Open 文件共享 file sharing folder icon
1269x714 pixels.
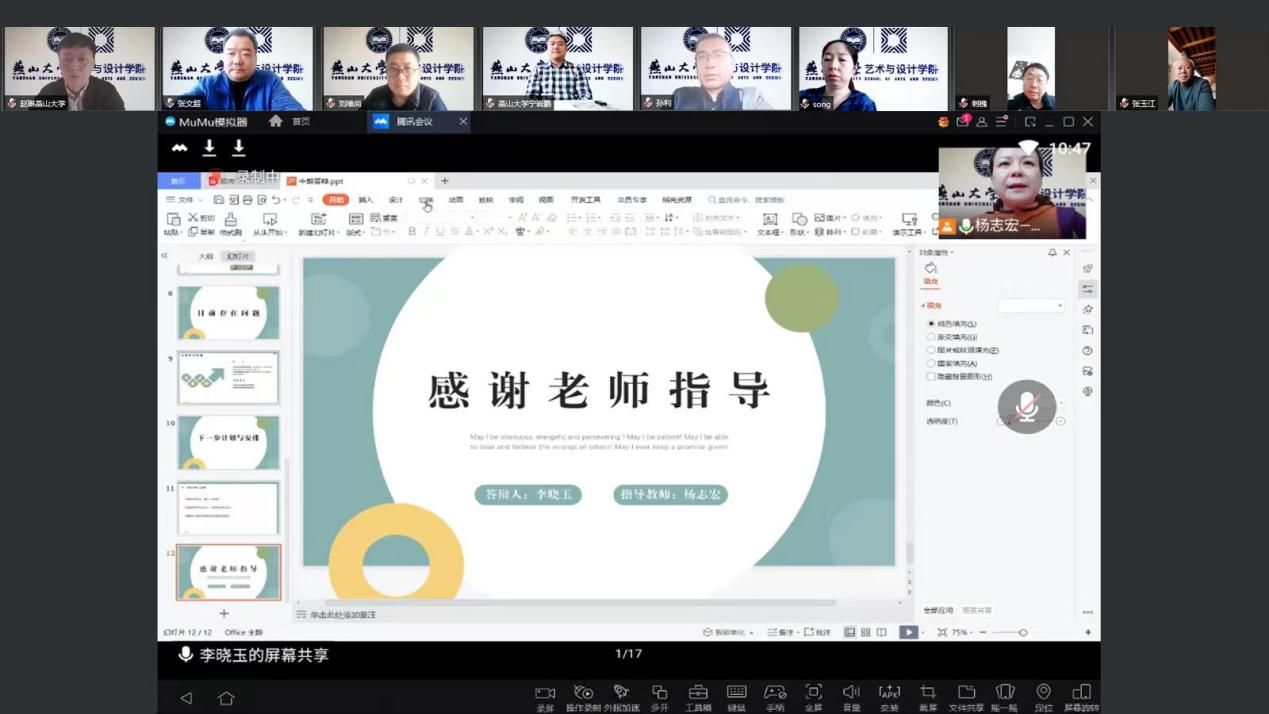click(966, 693)
